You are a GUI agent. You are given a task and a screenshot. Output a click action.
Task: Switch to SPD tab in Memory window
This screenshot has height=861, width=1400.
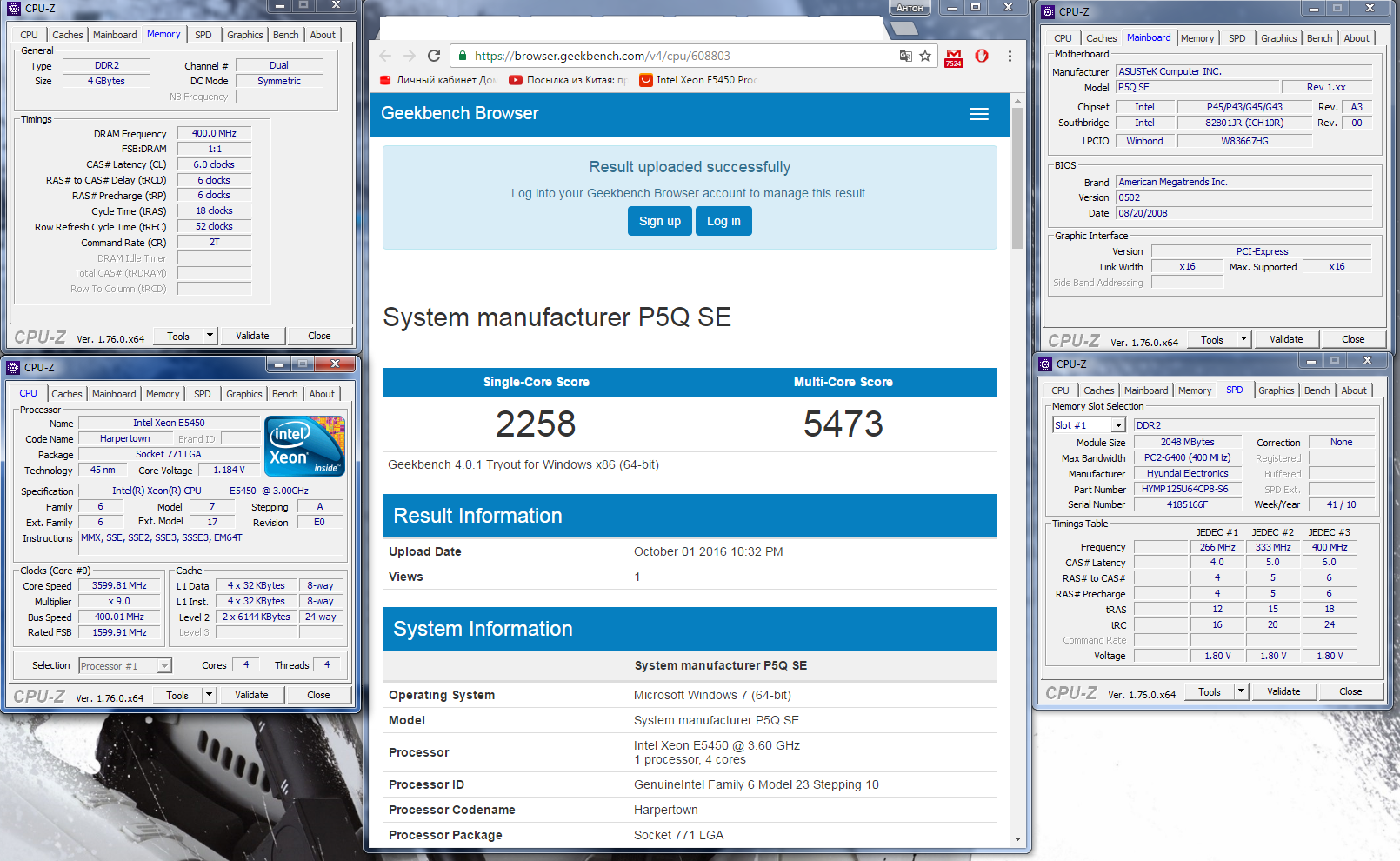[x=203, y=35]
